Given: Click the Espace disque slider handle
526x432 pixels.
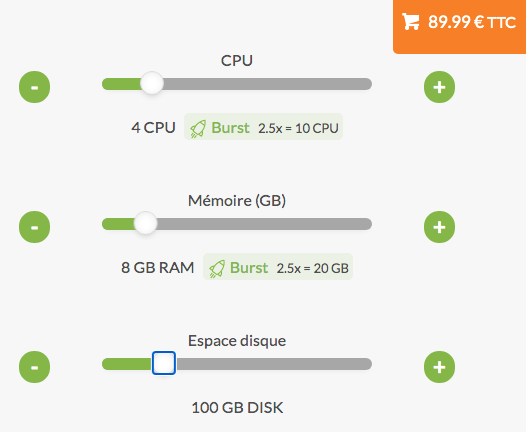Looking at the screenshot, I should pyautogui.click(x=164, y=363).
